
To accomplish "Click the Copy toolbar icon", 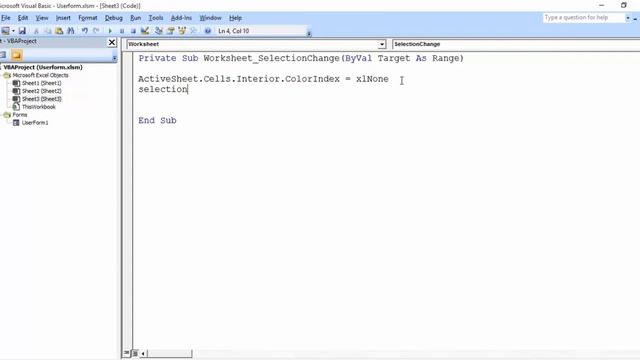I will [47, 31].
